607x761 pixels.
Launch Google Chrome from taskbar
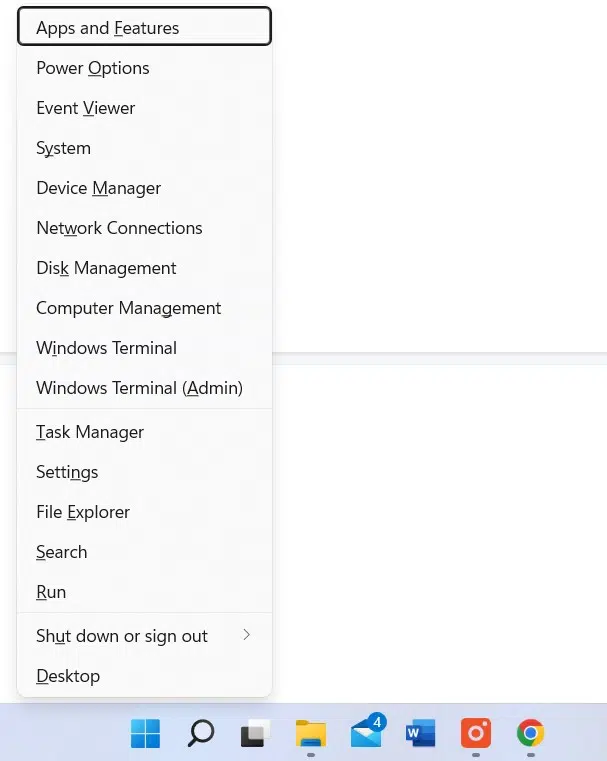click(x=530, y=734)
